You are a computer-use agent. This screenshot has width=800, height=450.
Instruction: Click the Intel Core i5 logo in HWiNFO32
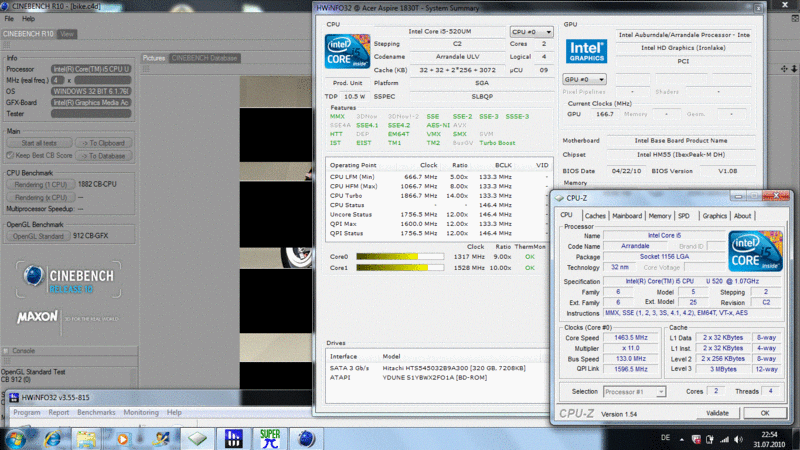pos(347,52)
